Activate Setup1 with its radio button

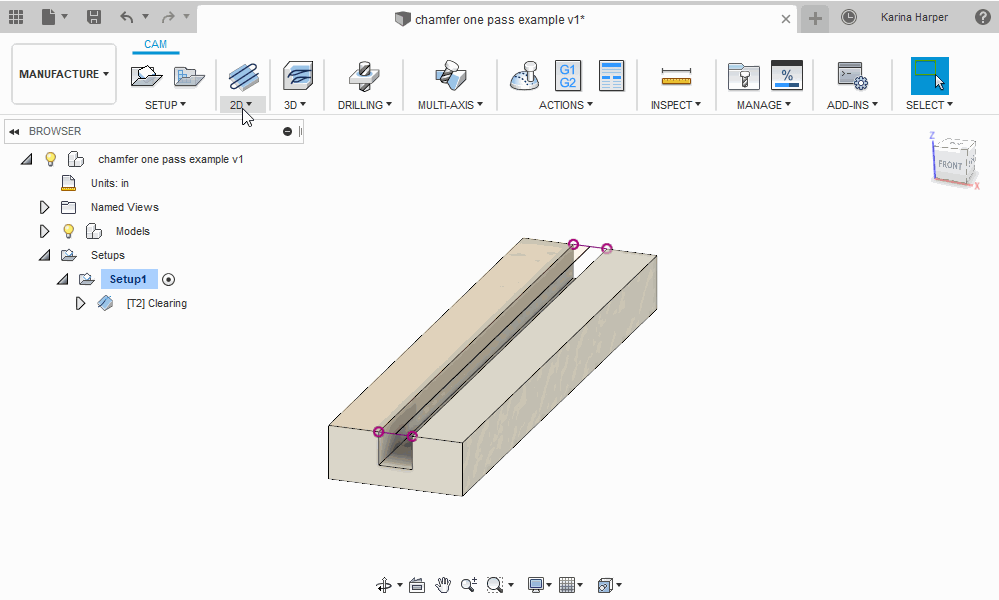[x=168, y=279]
